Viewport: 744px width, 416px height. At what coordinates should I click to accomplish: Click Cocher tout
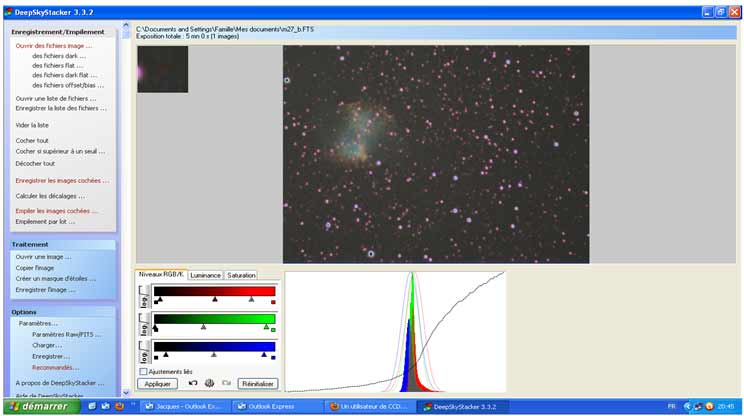32,141
